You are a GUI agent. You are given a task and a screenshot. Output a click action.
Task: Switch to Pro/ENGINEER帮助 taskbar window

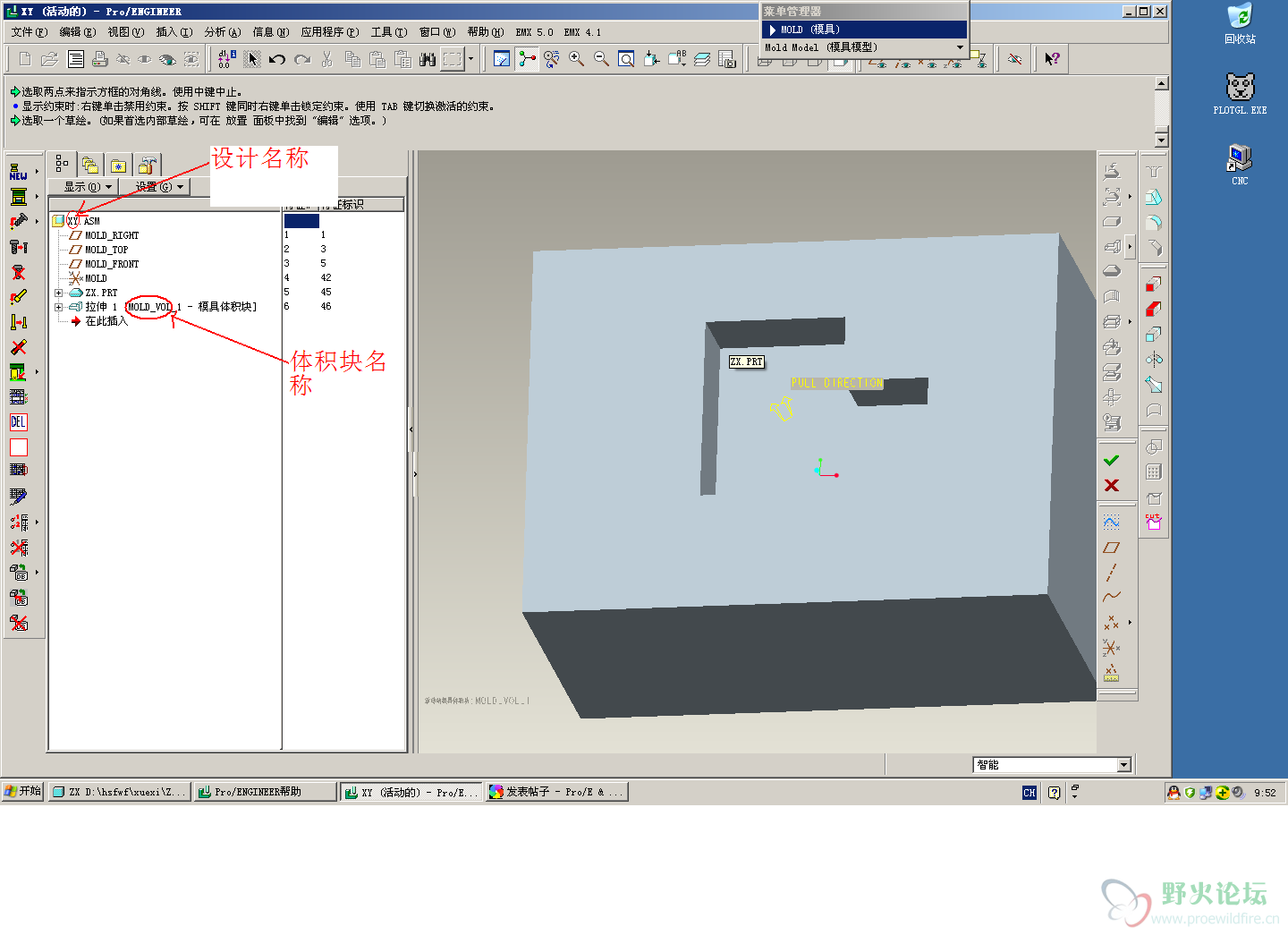click(x=265, y=792)
